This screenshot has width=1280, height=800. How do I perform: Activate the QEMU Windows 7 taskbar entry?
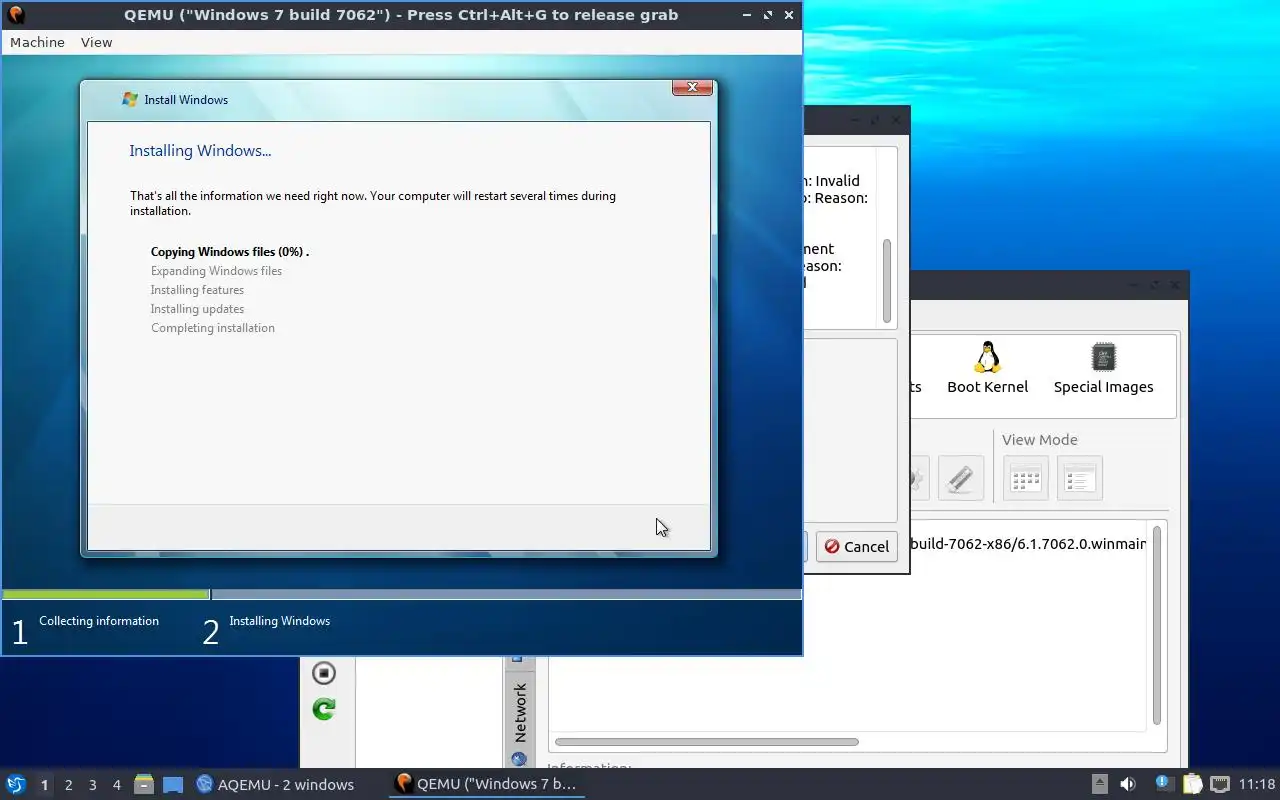(487, 784)
